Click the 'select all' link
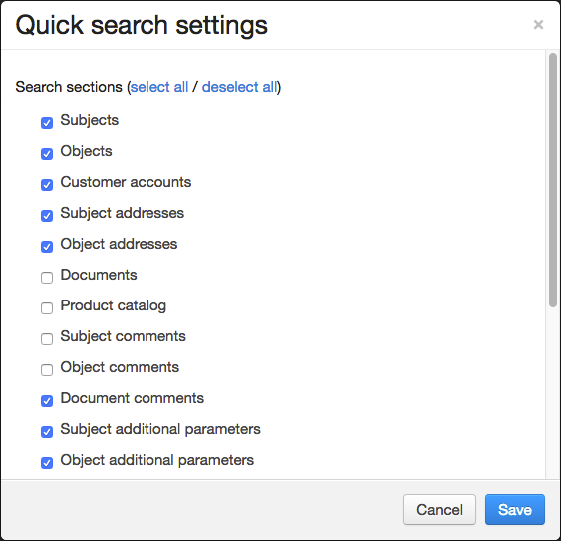The height and width of the screenshot is (541, 561). click(159, 87)
